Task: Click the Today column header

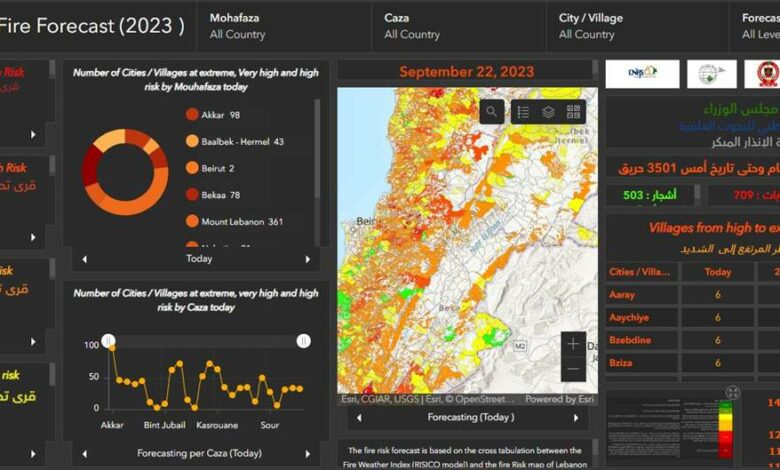Action: [717, 272]
